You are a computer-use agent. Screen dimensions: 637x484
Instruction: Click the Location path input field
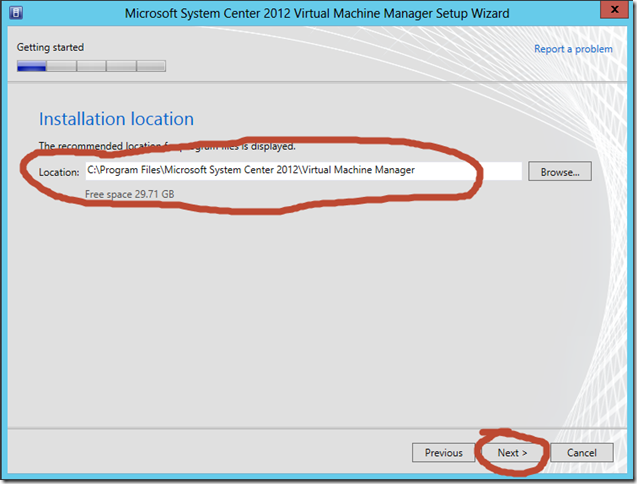pos(303,171)
